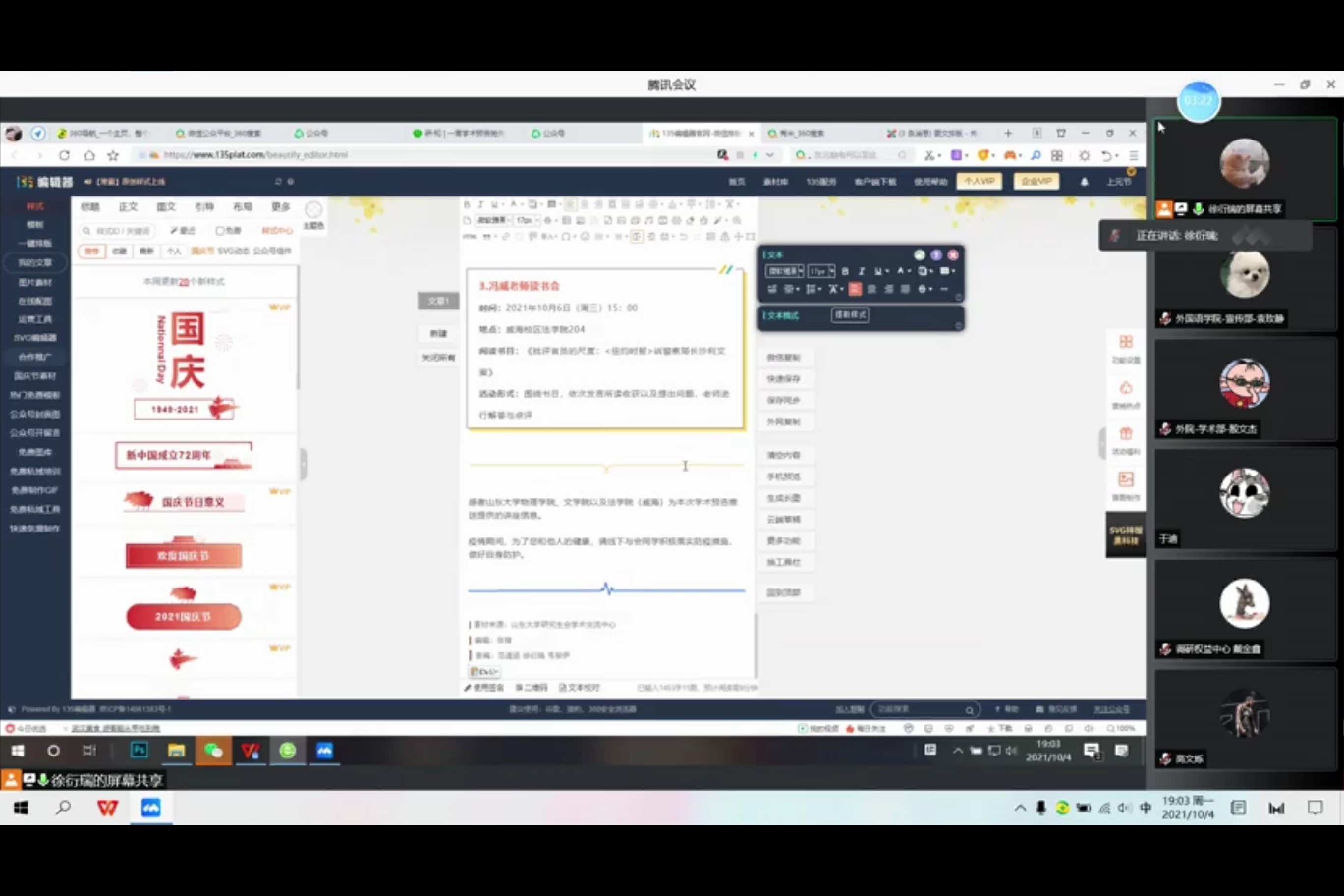Click the notification bell in the editor header
The width and height of the screenshot is (1344, 896).
(x=1084, y=182)
